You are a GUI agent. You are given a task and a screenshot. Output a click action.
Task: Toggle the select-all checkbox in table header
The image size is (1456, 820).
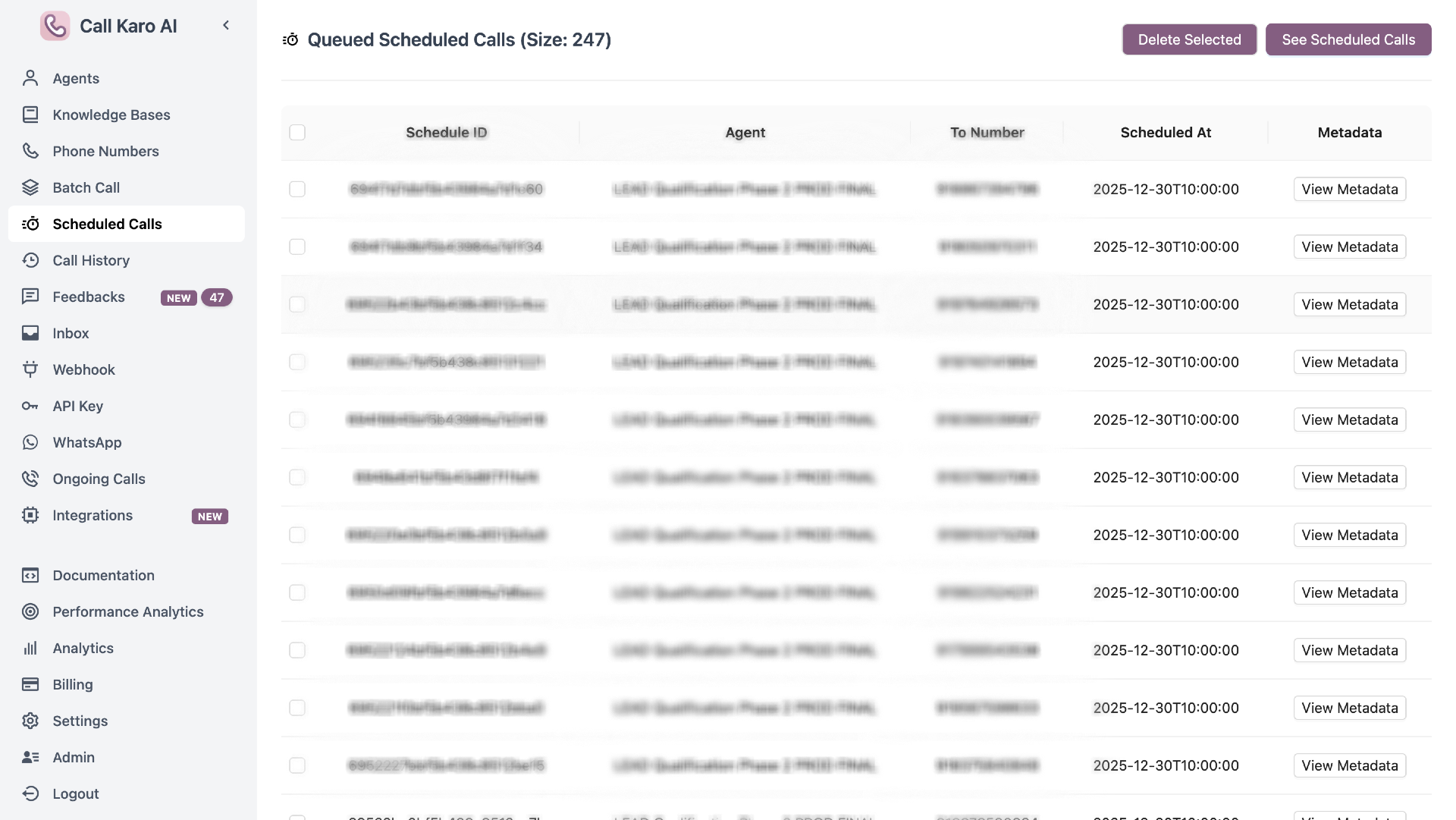(x=297, y=132)
